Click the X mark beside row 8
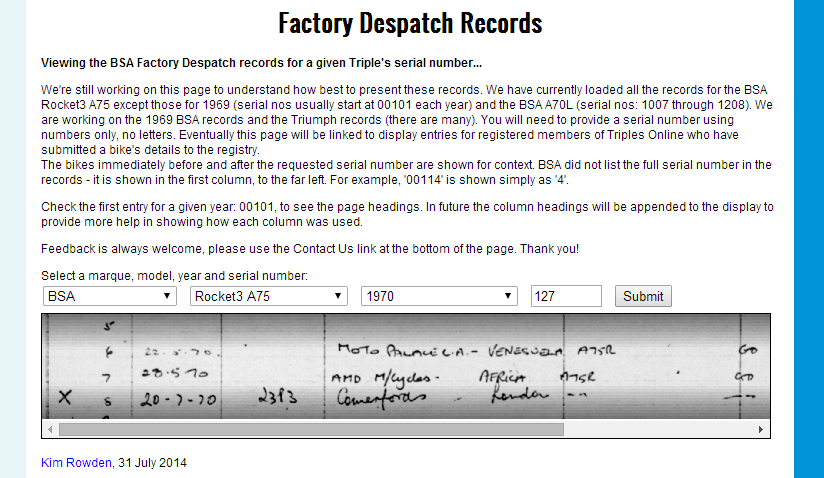 point(65,397)
